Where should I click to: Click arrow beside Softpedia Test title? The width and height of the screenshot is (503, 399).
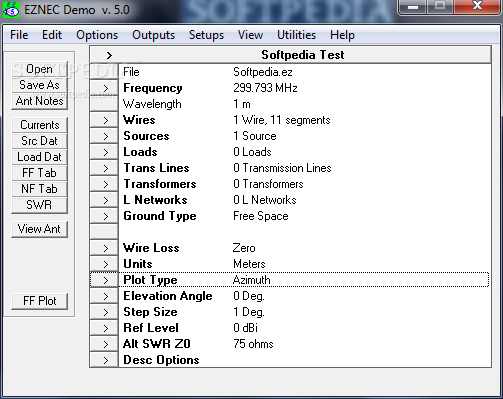click(109, 55)
